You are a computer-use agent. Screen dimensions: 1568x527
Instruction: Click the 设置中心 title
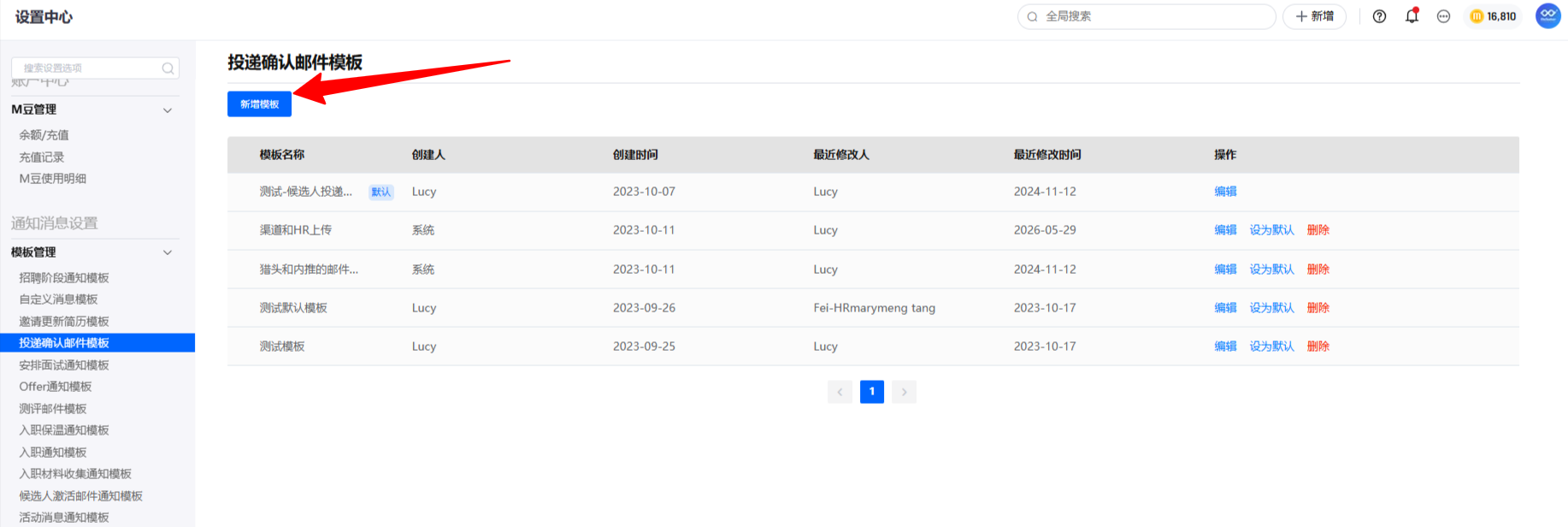[x=44, y=17]
